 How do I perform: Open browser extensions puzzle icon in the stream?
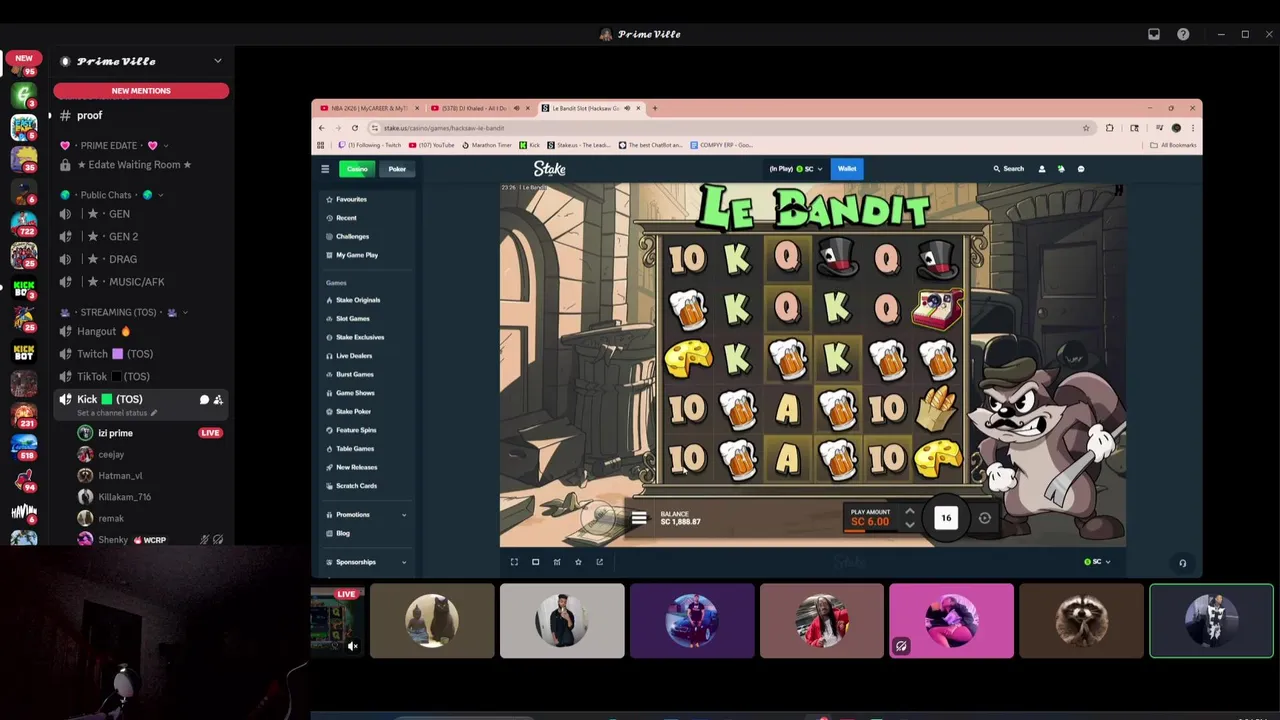[x=1110, y=128]
